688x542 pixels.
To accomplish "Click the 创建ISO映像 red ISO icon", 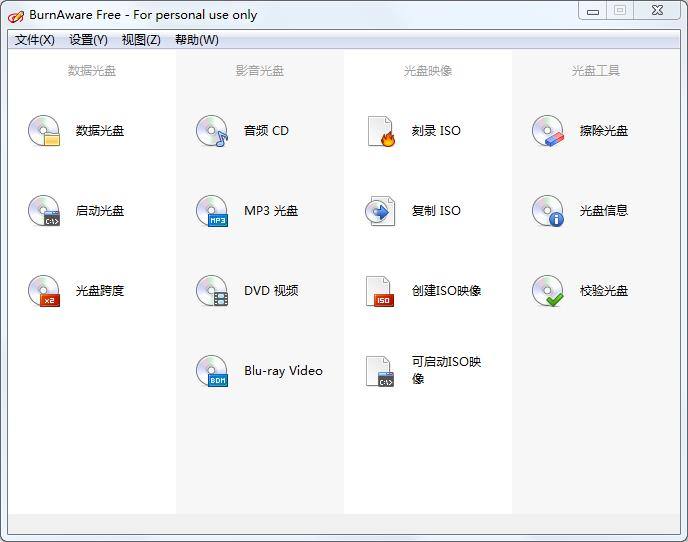I will 380,291.
